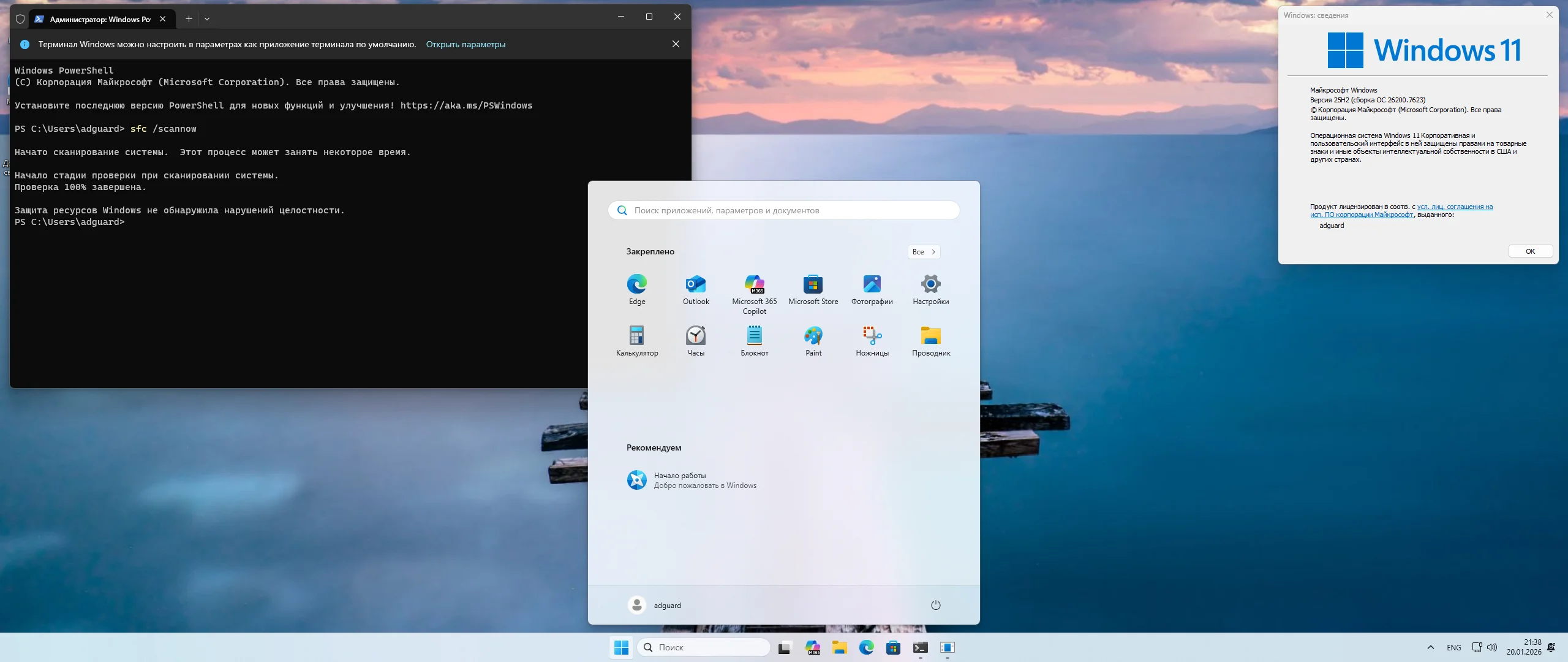This screenshot has width=1568, height=662.
Task: Switch ENG input language in taskbar
Action: point(1453,647)
